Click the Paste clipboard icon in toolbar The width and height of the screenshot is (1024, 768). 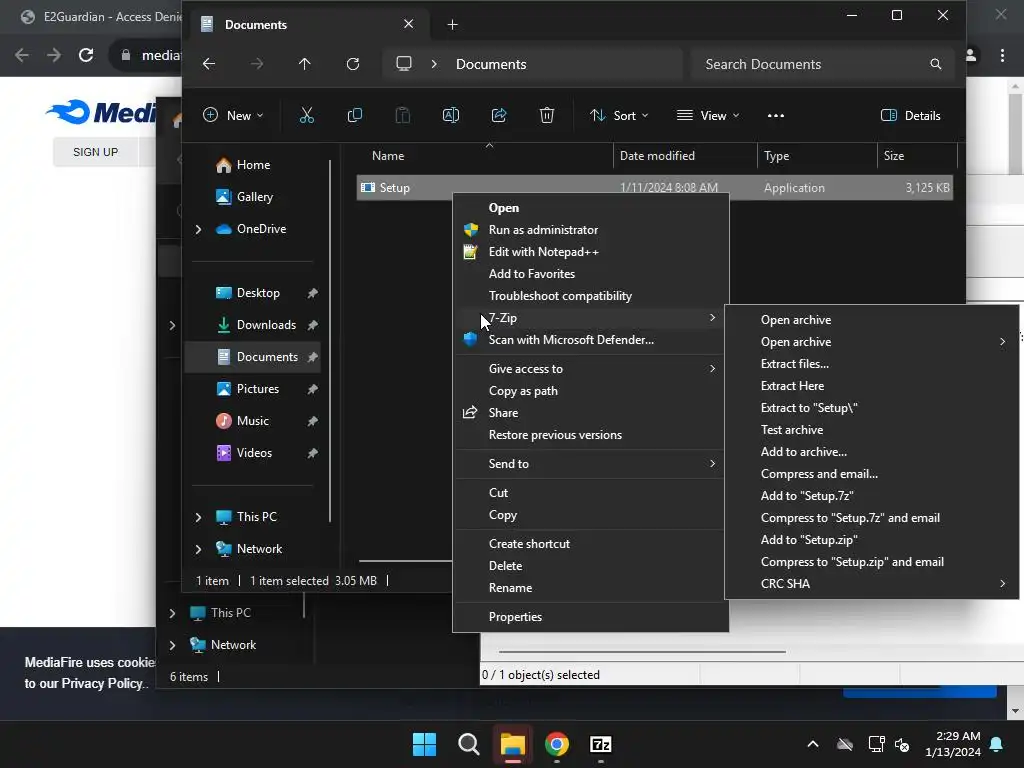(403, 116)
